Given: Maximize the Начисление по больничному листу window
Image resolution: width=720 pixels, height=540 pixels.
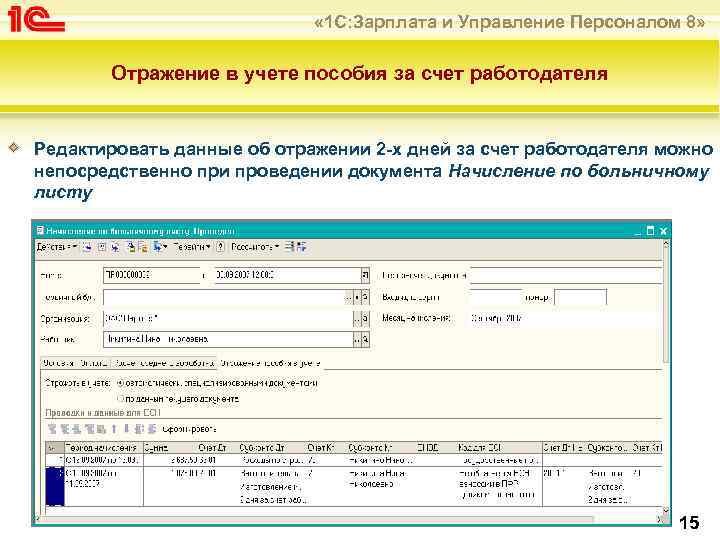Looking at the screenshot, I should (x=650, y=231).
